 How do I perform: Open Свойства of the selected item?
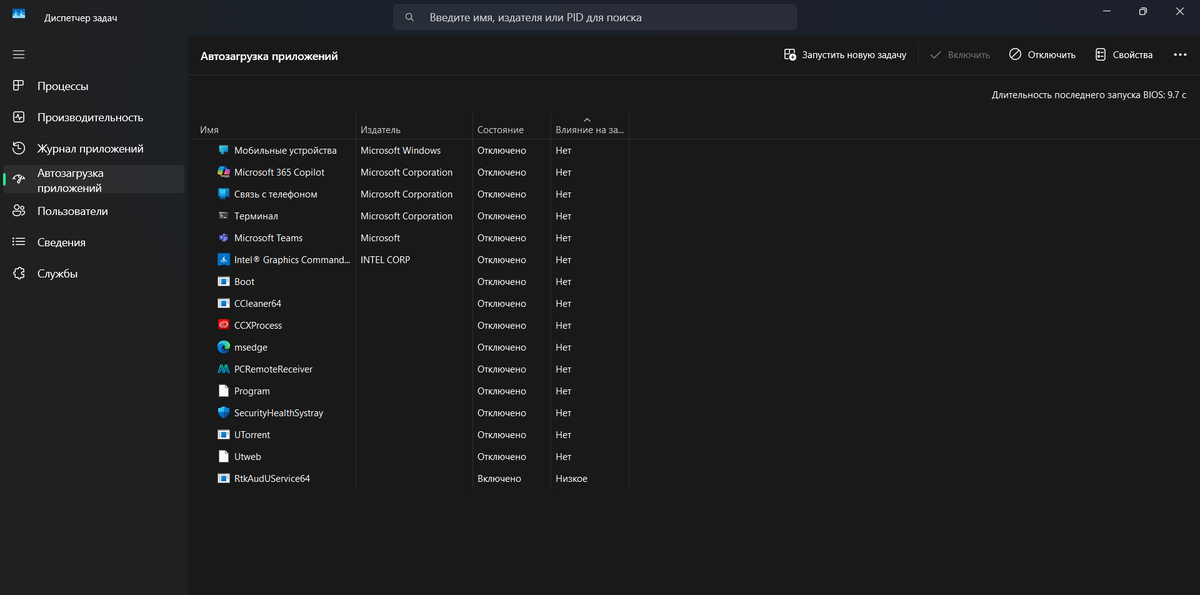pyautogui.click(x=1124, y=55)
